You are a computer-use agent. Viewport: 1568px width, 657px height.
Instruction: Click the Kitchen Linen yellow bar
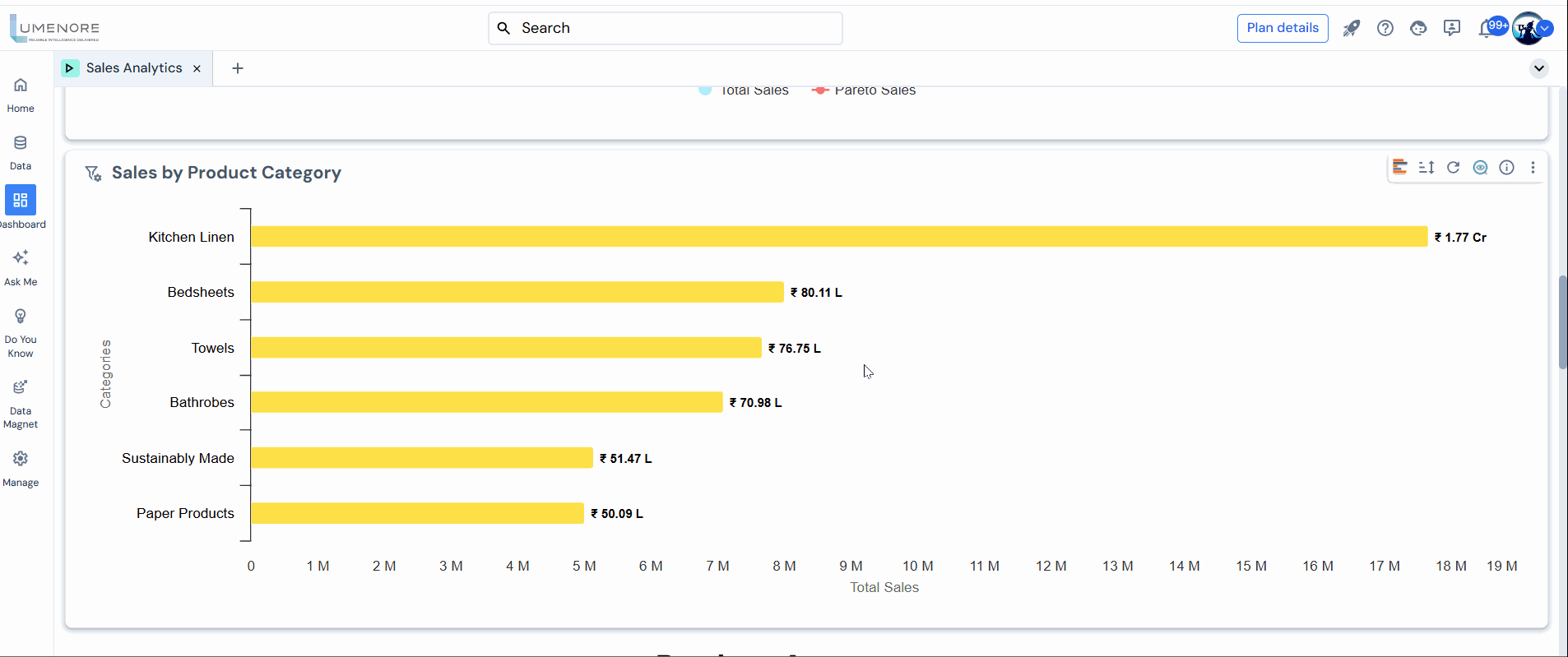[839, 237]
